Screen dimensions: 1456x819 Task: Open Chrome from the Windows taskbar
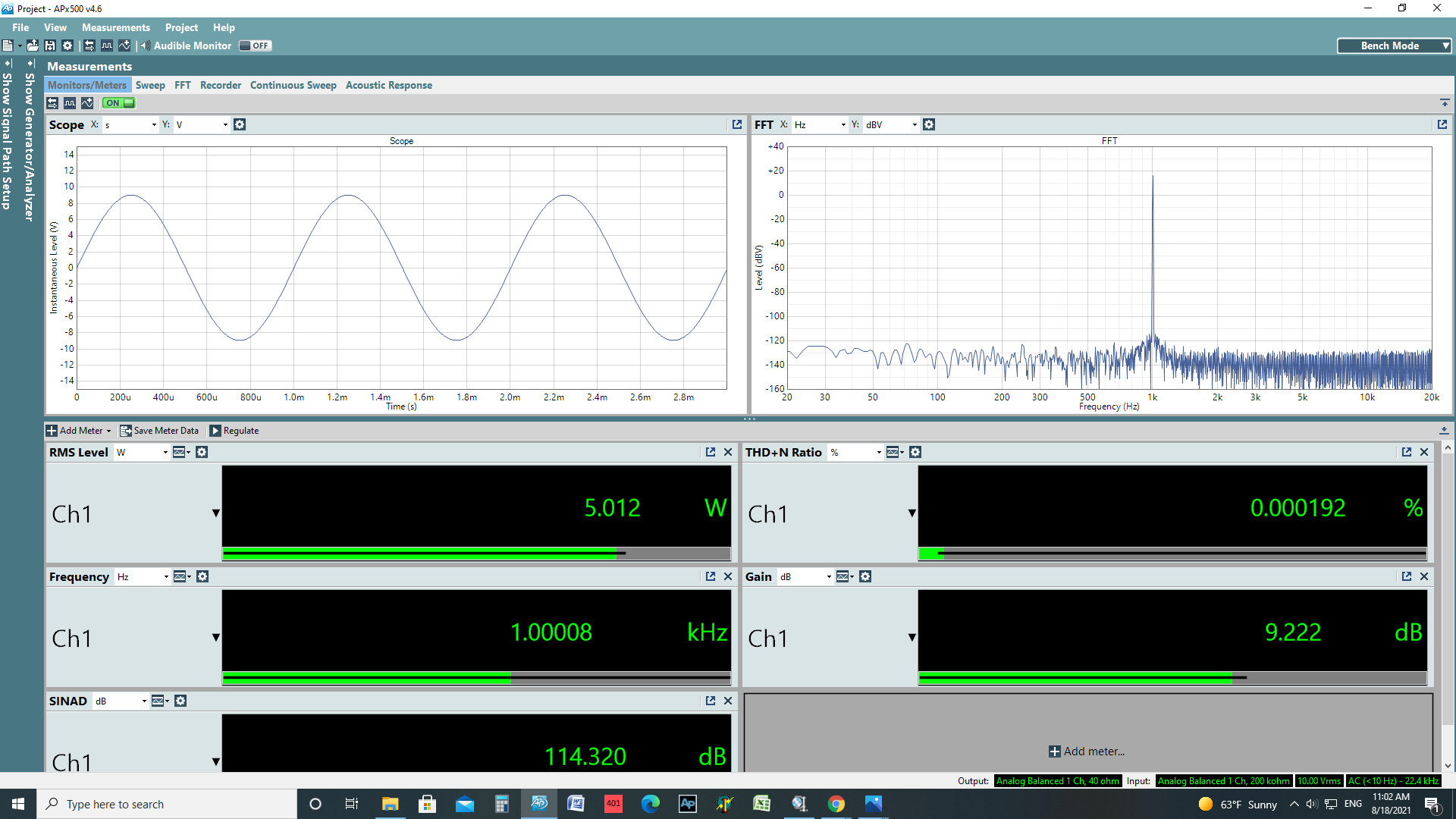pos(836,804)
